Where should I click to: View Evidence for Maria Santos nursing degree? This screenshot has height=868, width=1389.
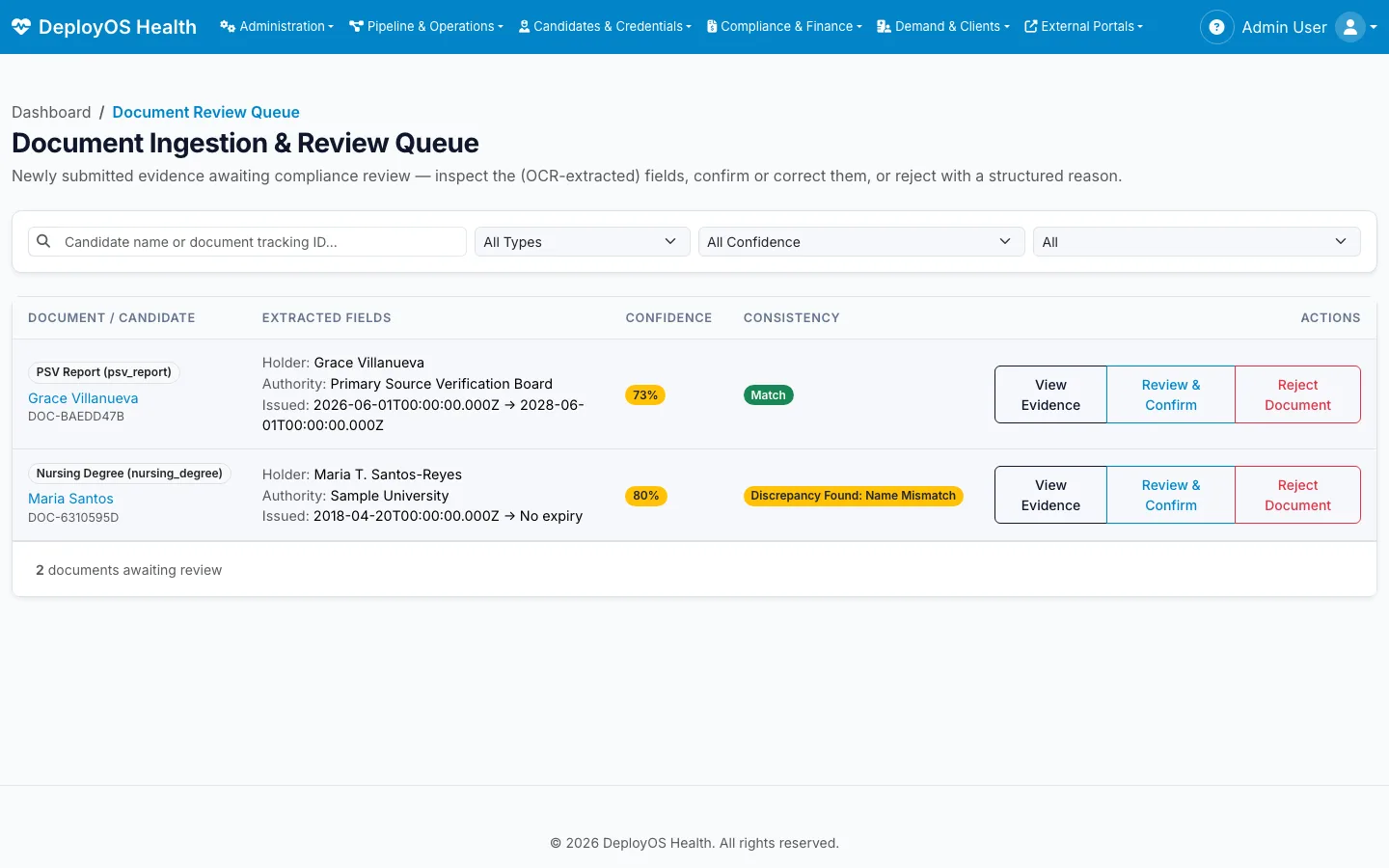pos(1050,495)
